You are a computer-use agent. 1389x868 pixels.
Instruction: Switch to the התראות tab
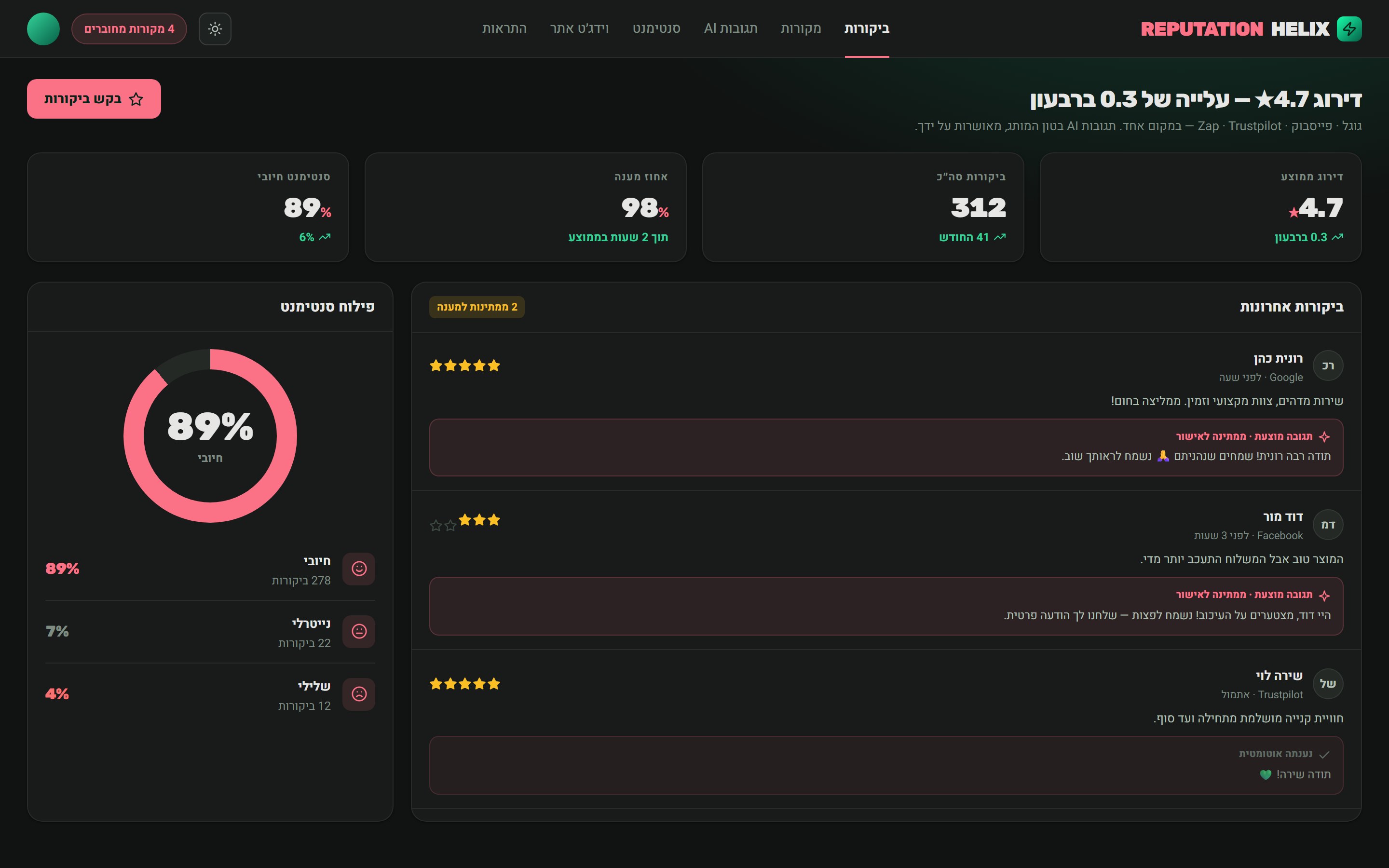504,28
